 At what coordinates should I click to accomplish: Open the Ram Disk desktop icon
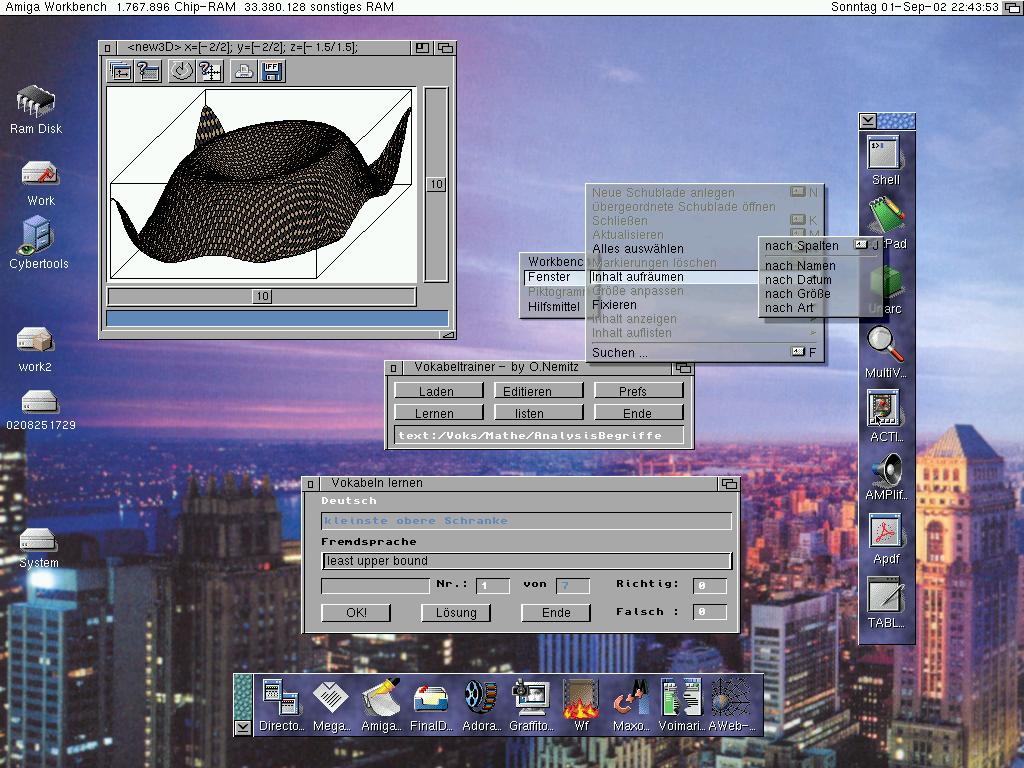click(36, 102)
